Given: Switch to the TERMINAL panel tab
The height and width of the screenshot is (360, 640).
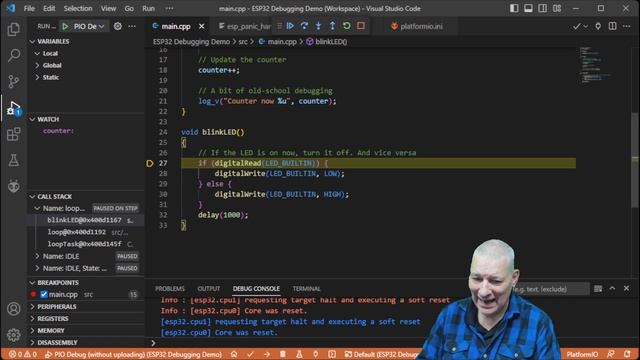Looking at the screenshot, I should tap(307, 289).
